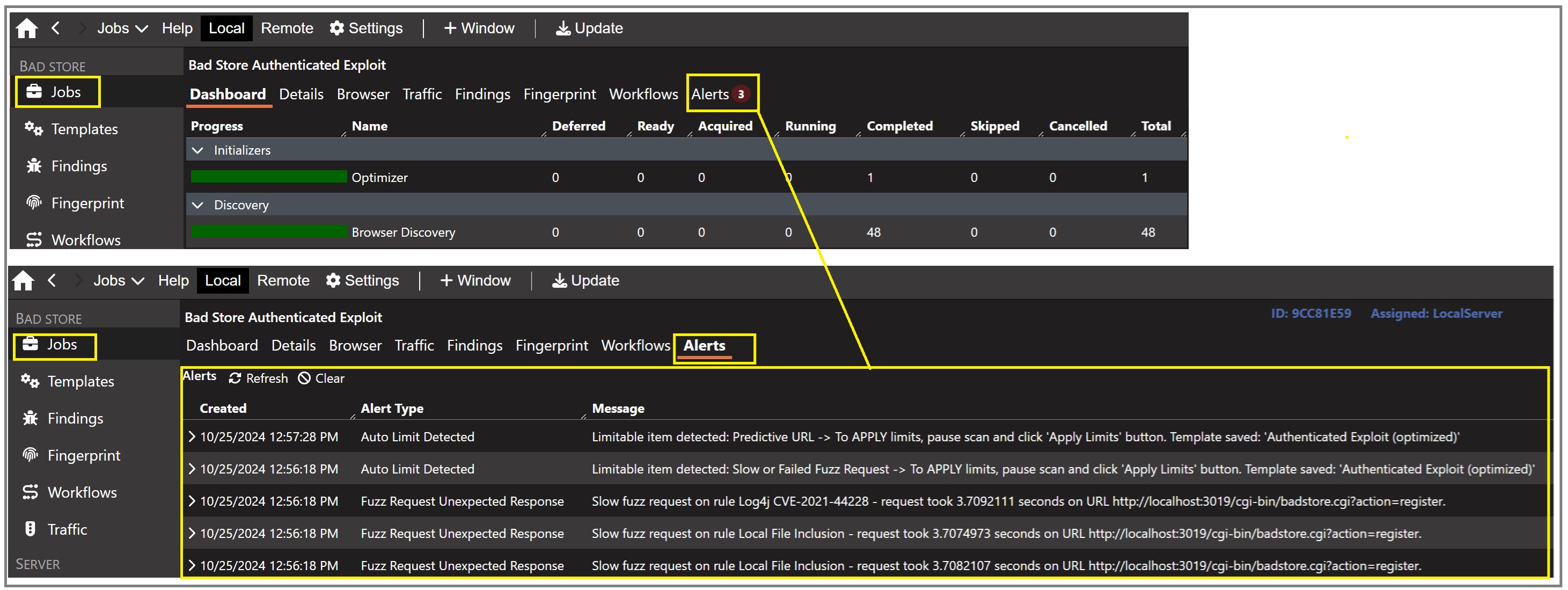Click the back arrow in top toolbar
The height and width of the screenshot is (590, 1568).
point(55,28)
